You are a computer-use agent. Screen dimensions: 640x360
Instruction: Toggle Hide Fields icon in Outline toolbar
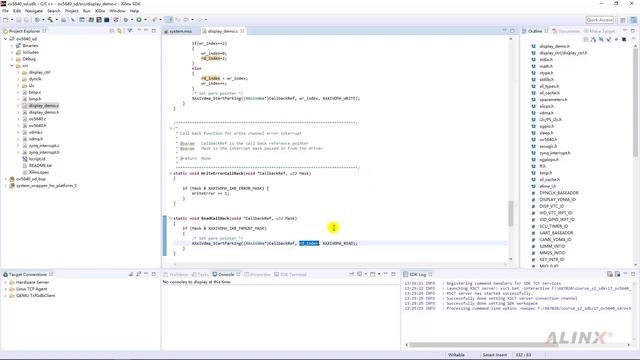click(x=601, y=39)
